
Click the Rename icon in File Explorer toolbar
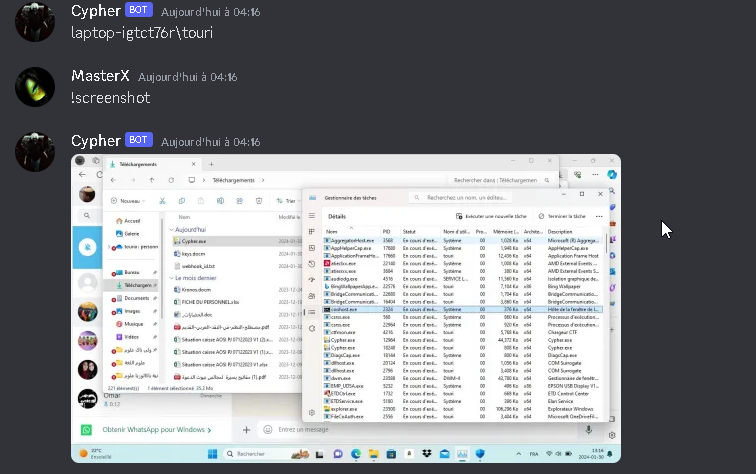click(x=220, y=201)
